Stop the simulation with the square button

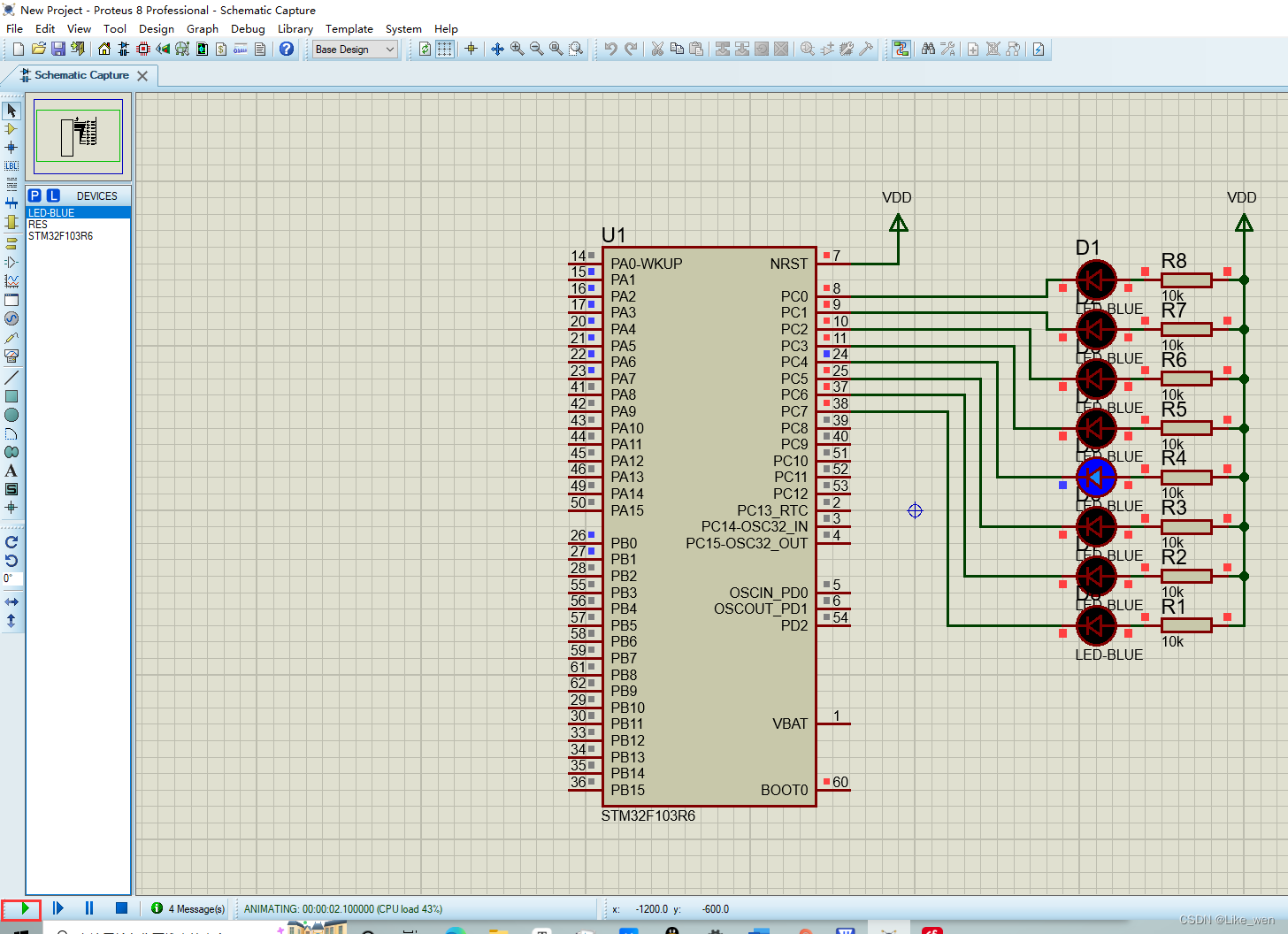click(x=121, y=908)
